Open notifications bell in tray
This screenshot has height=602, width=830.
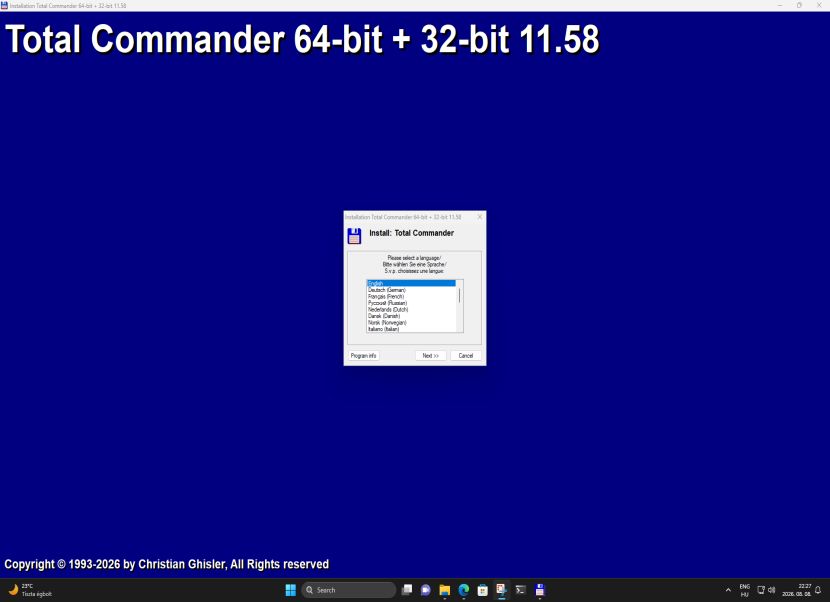pos(818,590)
